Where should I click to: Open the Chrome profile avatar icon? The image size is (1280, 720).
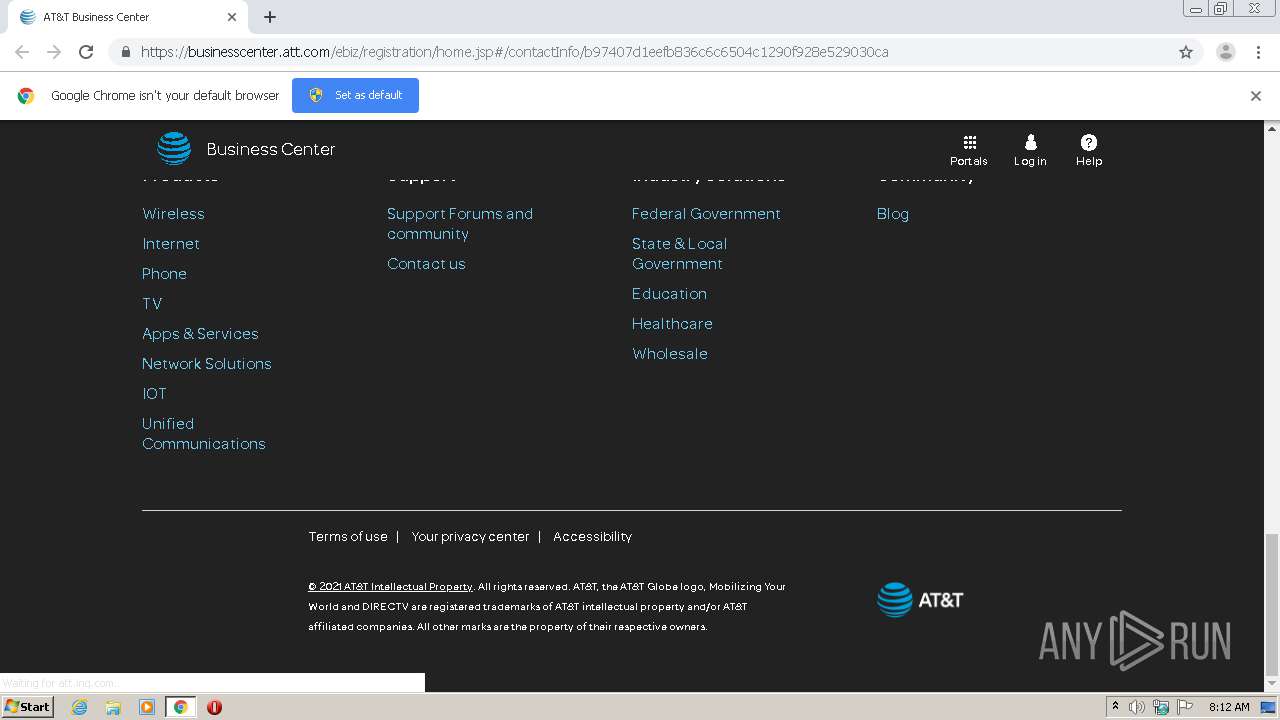(1225, 52)
